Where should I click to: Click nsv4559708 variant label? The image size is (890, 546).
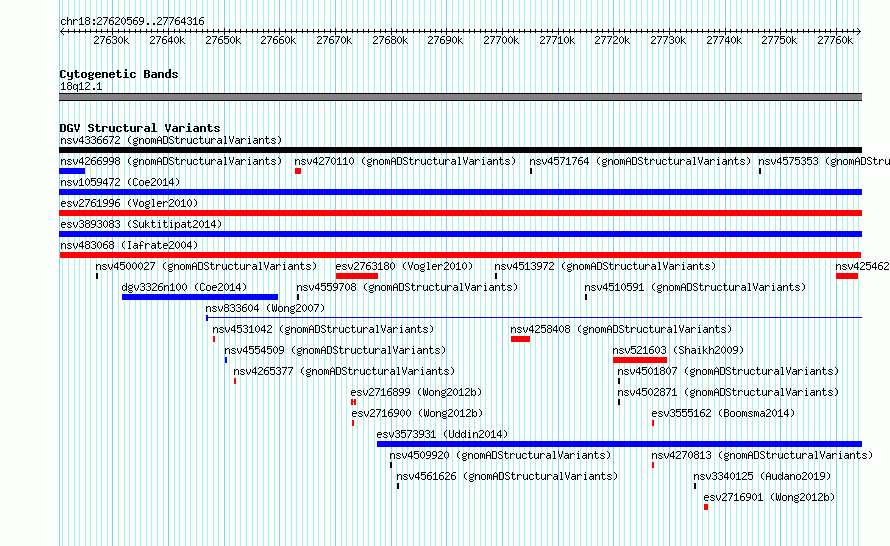pos(407,287)
